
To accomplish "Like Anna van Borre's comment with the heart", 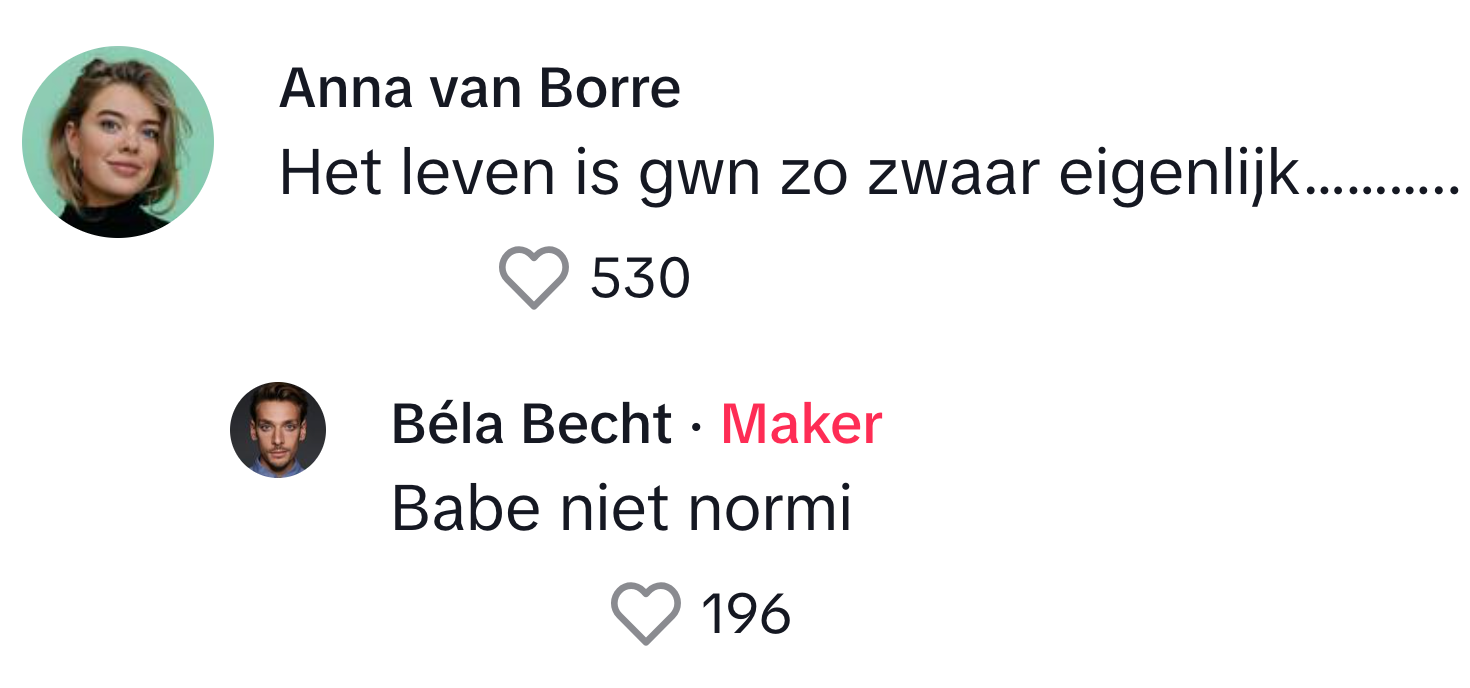I will [x=534, y=277].
